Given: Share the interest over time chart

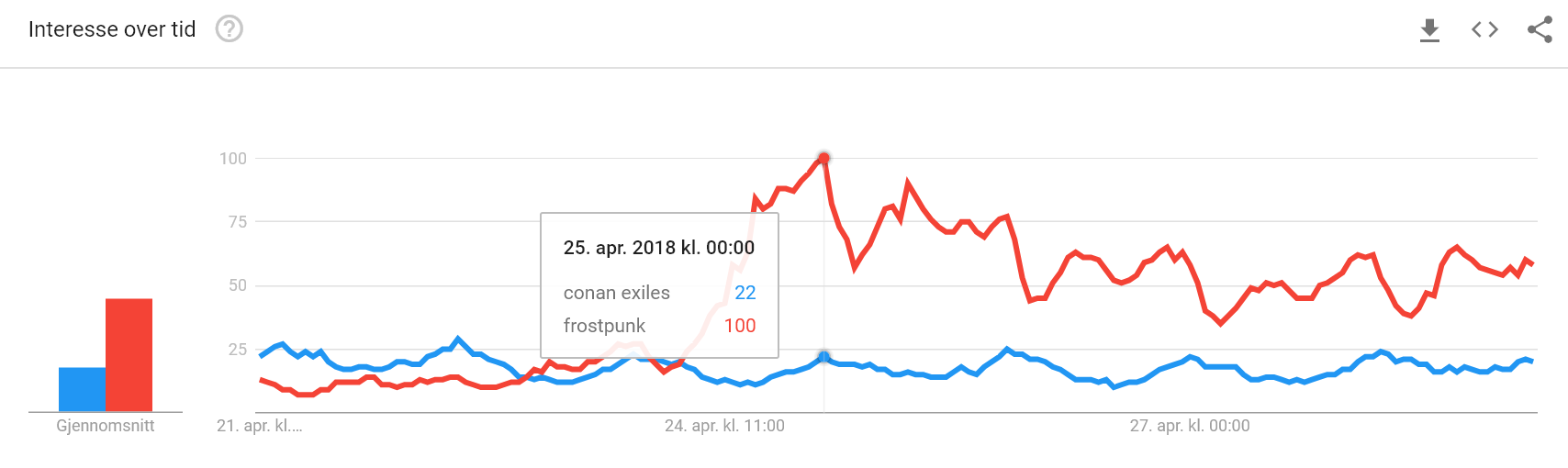Looking at the screenshot, I should coord(1540,29).
